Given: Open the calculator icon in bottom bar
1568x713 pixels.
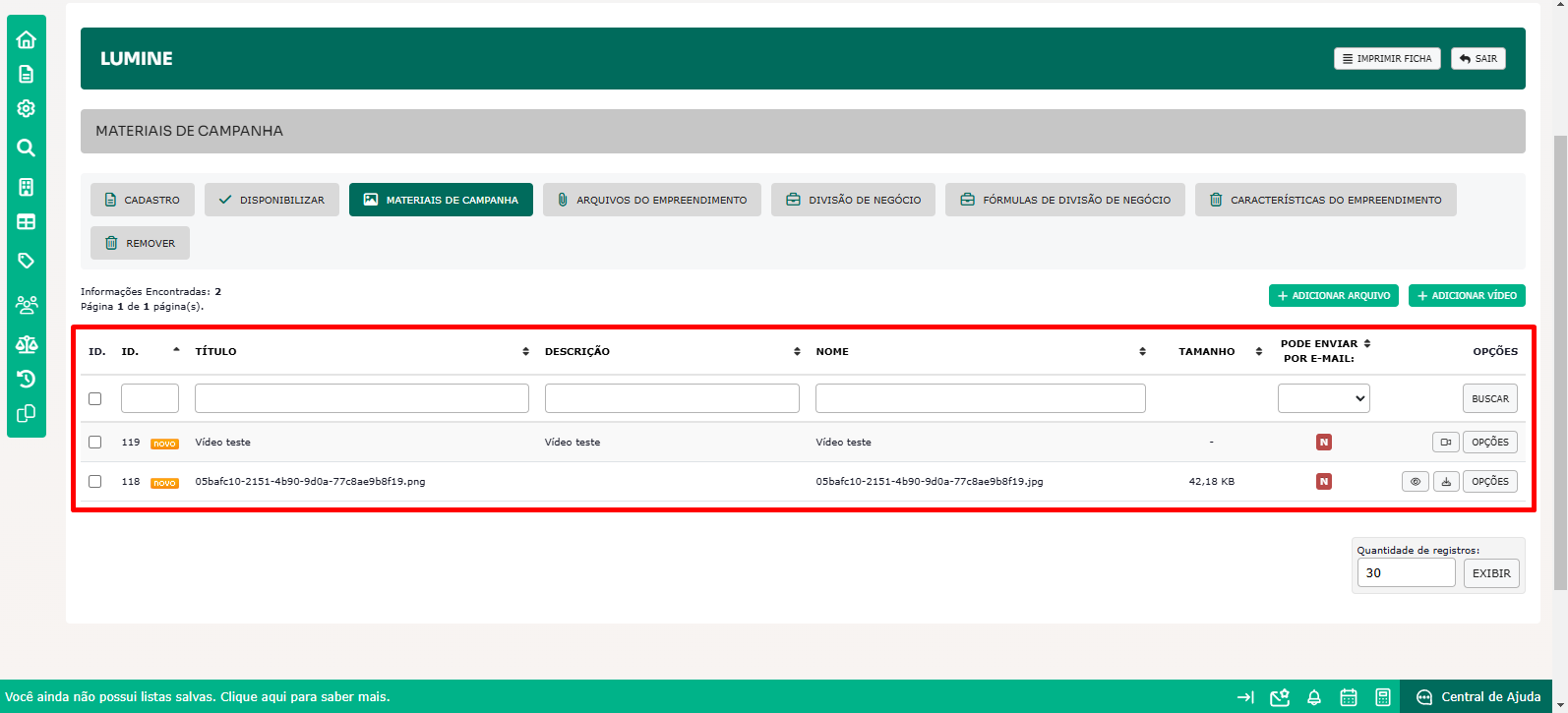Looking at the screenshot, I should (x=1383, y=697).
